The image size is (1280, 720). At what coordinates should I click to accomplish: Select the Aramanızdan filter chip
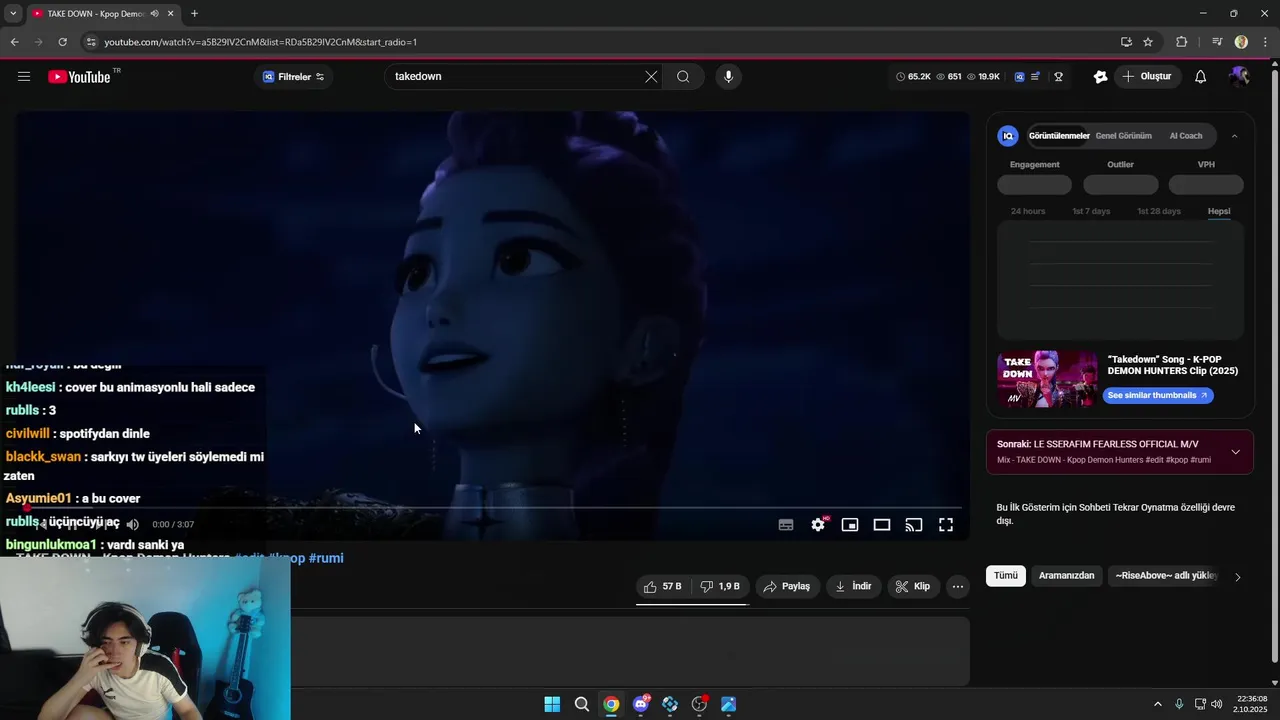click(x=1066, y=576)
